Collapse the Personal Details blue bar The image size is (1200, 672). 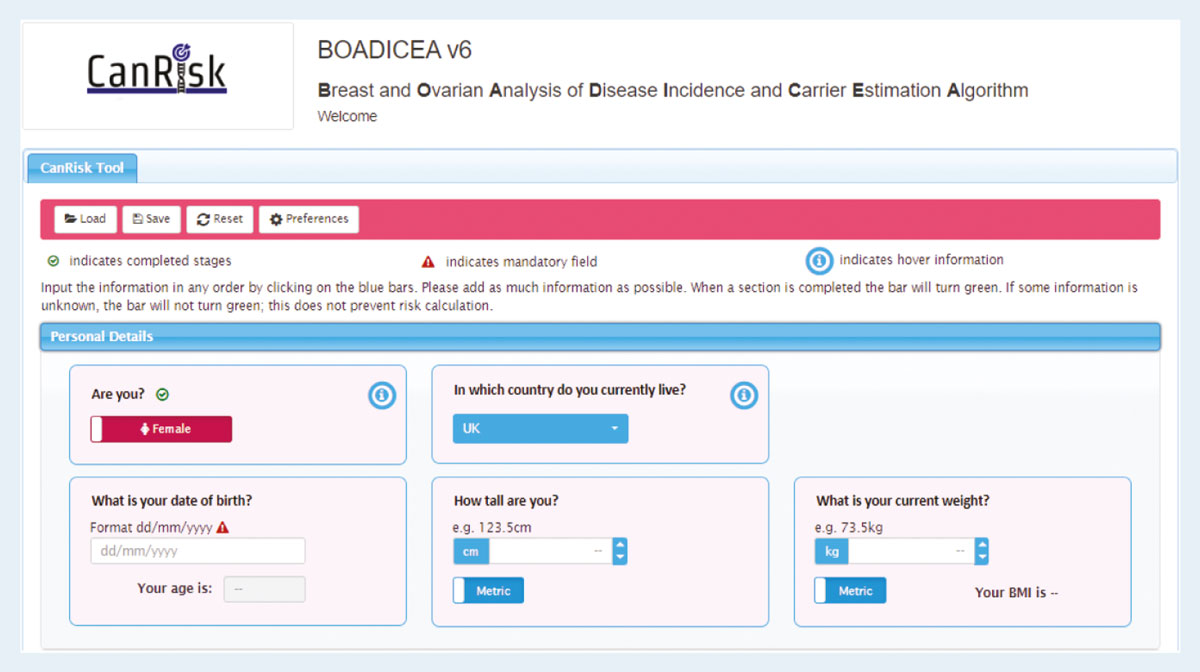click(x=600, y=337)
